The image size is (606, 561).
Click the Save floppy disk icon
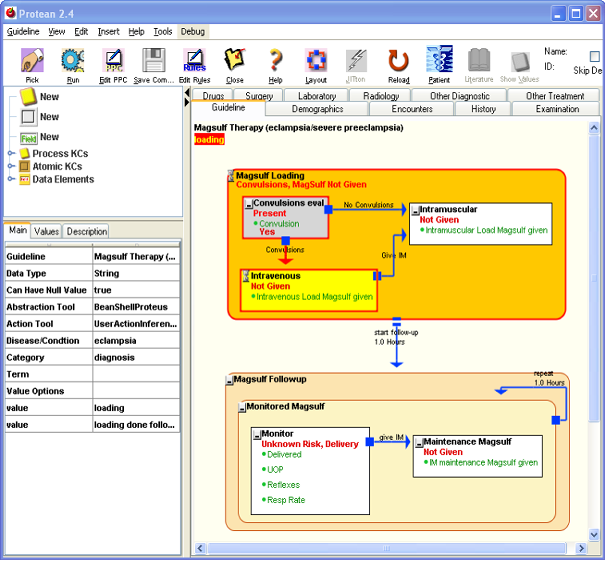153,62
